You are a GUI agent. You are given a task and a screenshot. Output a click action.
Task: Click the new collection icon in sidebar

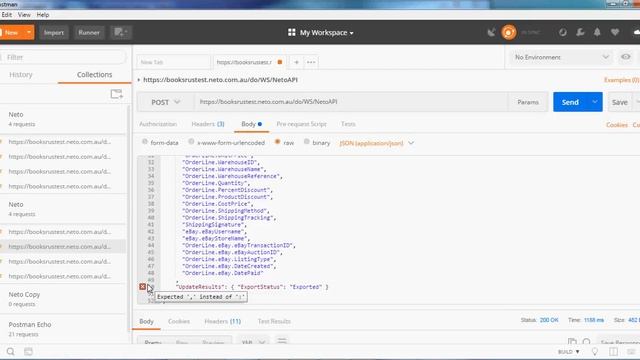pos(116,94)
